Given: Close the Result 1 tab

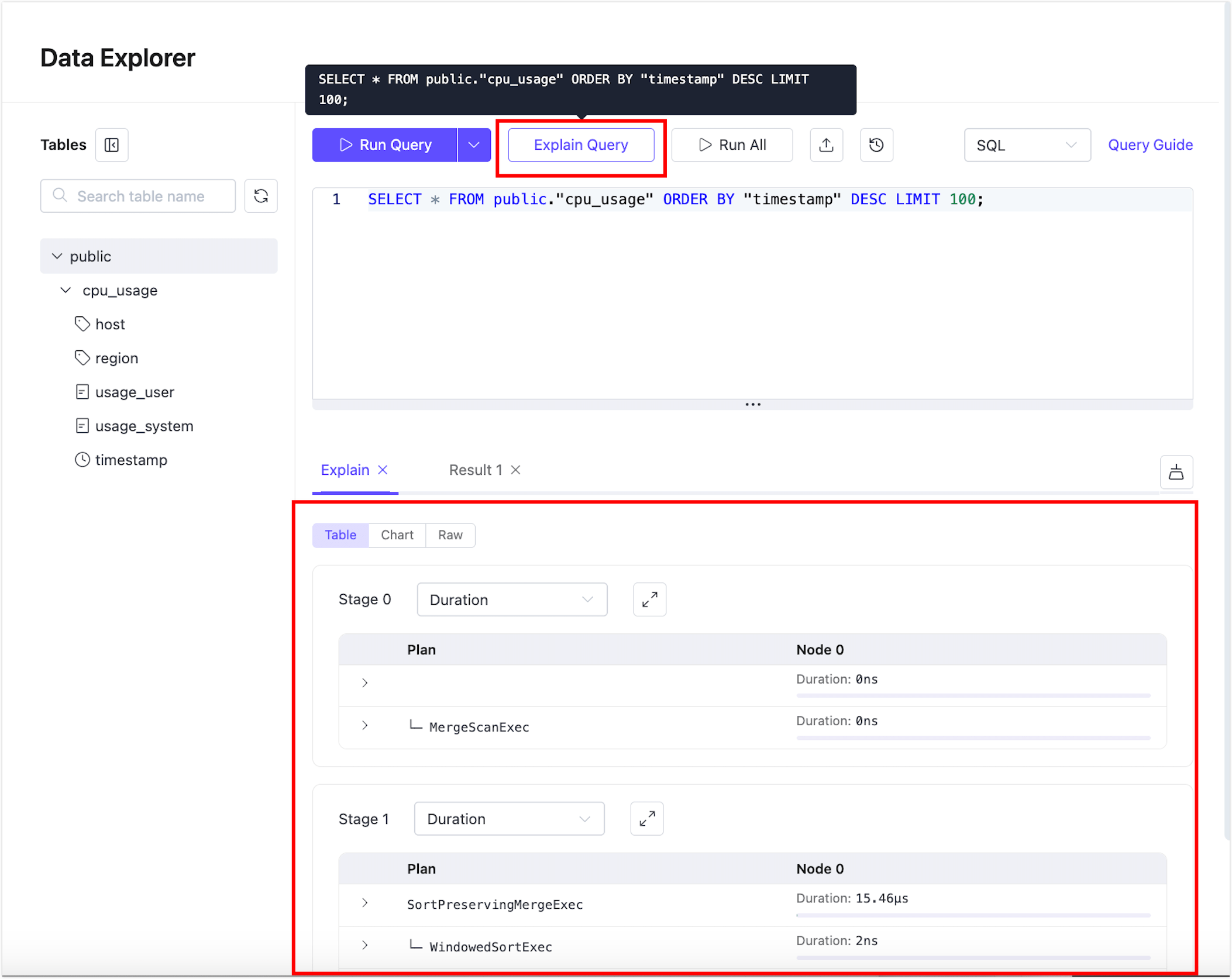Looking at the screenshot, I should pos(515,470).
